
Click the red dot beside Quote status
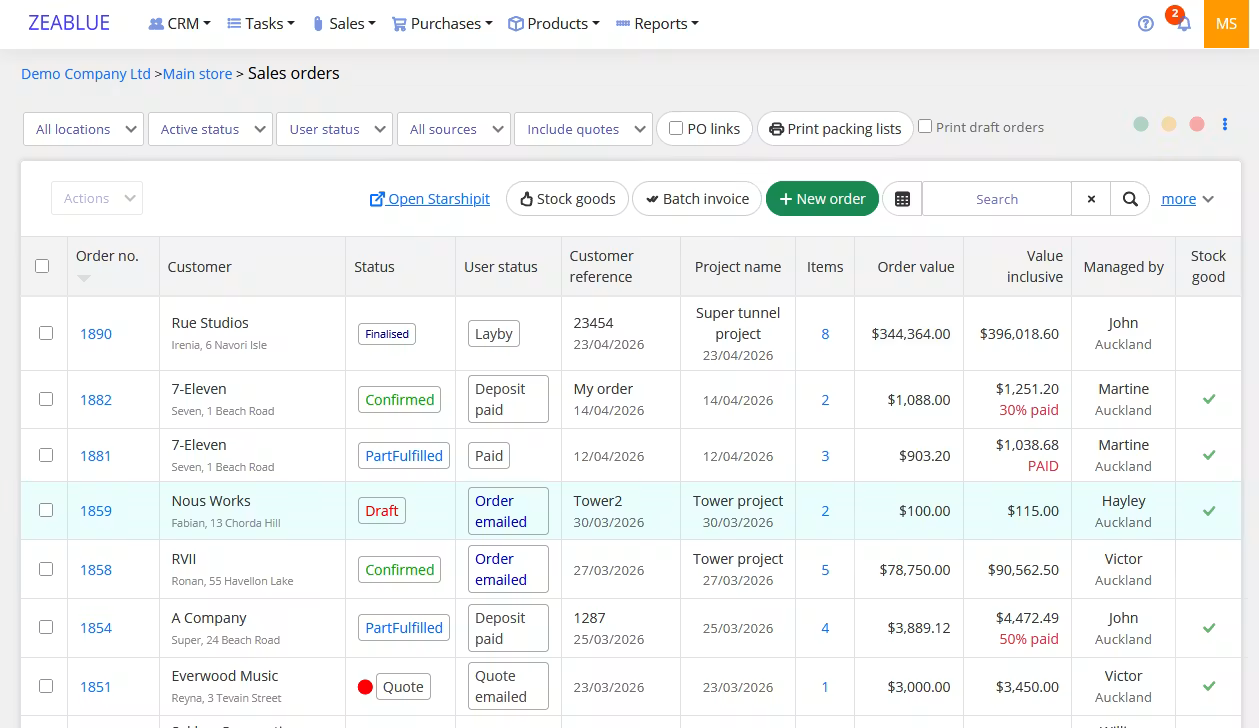click(x=365, y=687)
